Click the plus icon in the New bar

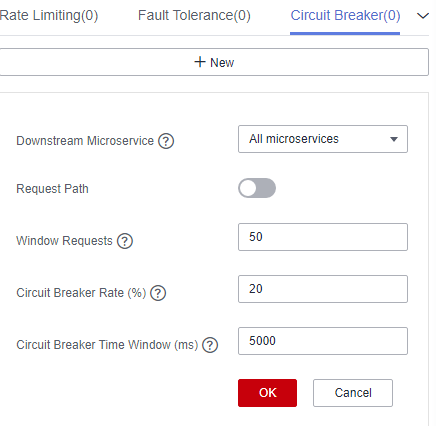point(200,62)
